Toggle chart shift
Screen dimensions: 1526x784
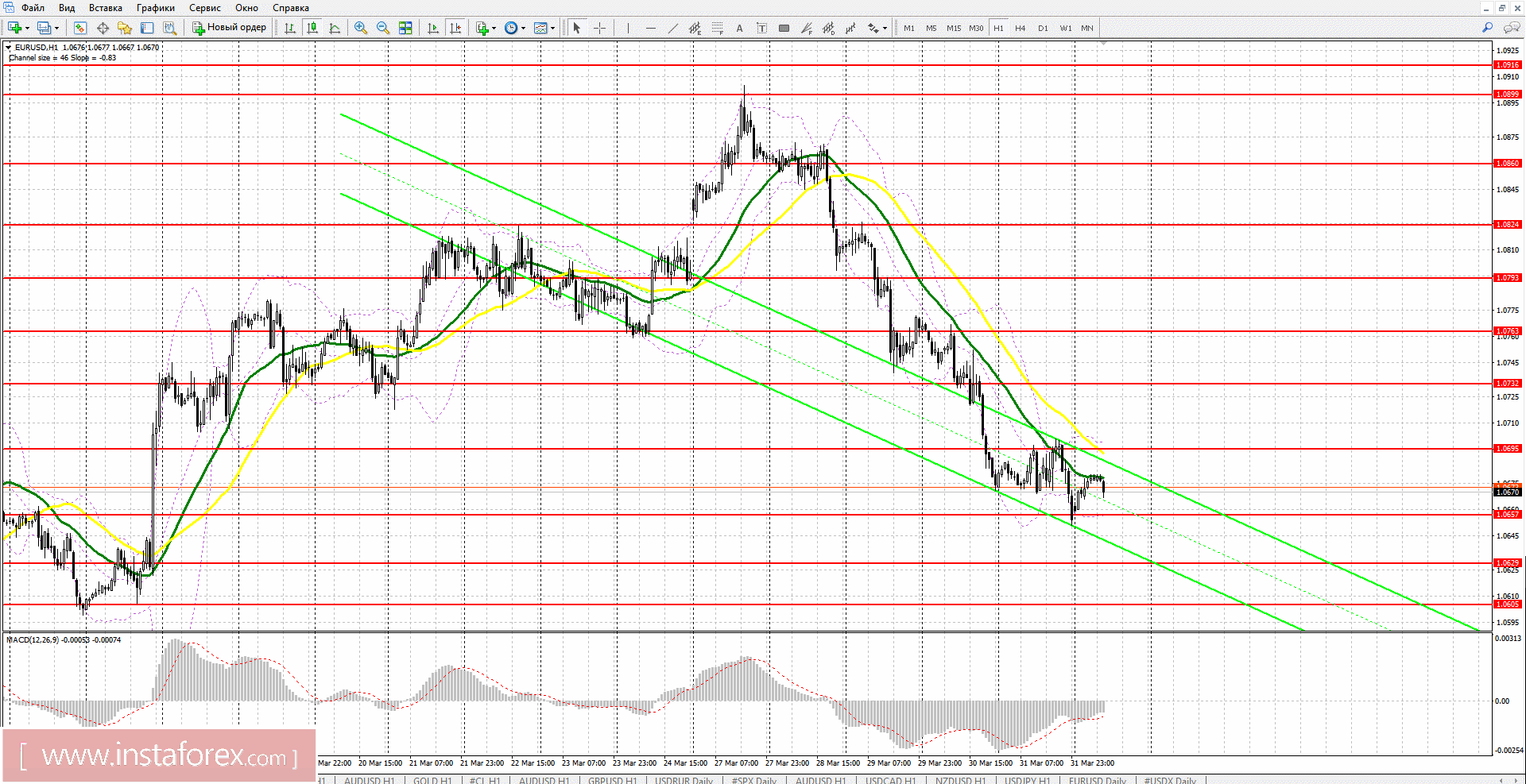(x=455, y=28)
